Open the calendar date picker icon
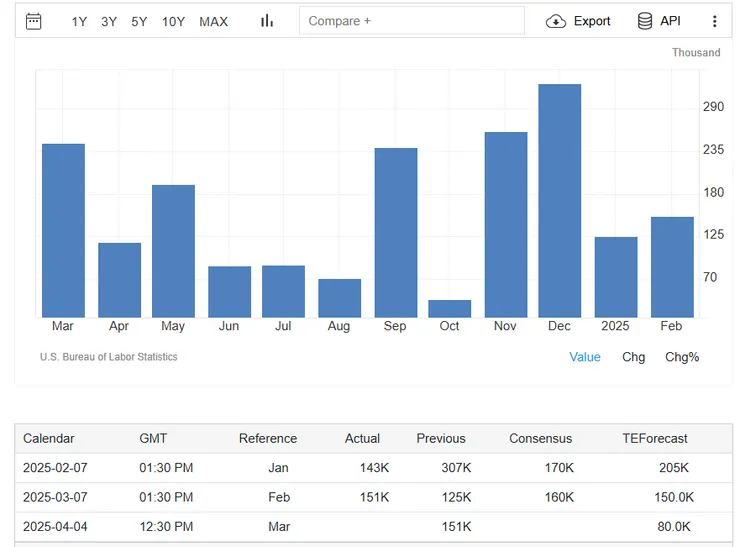The height and width of the screenshot is (547, 740). click(x=33, y=21)
